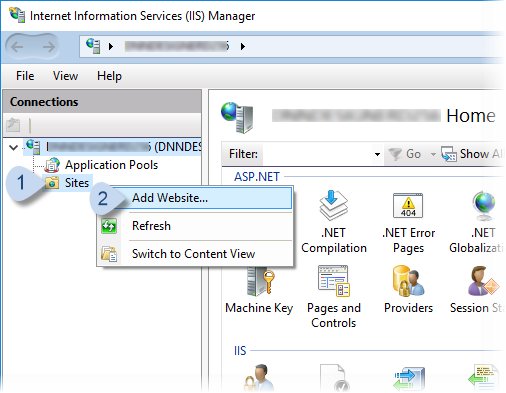The height and width of the screenshot is (393, 506).
Task: Click the server icon in Connections tree
Action: tap(33, 147)
